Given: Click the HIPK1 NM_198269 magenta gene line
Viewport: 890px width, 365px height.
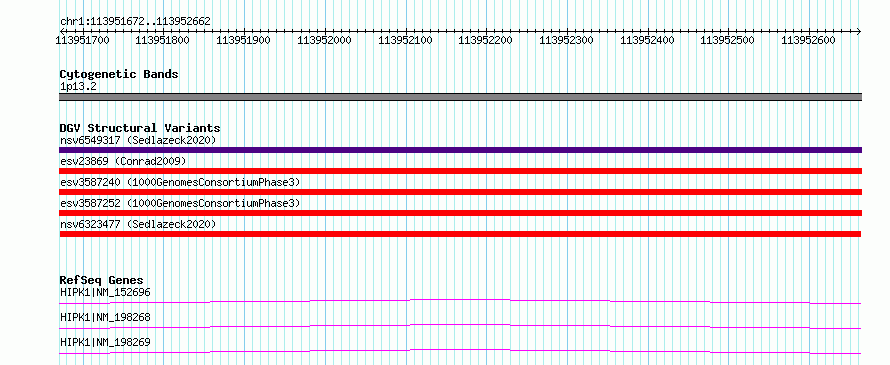Looking at the screenshot, I should click(x=460, y=351).
